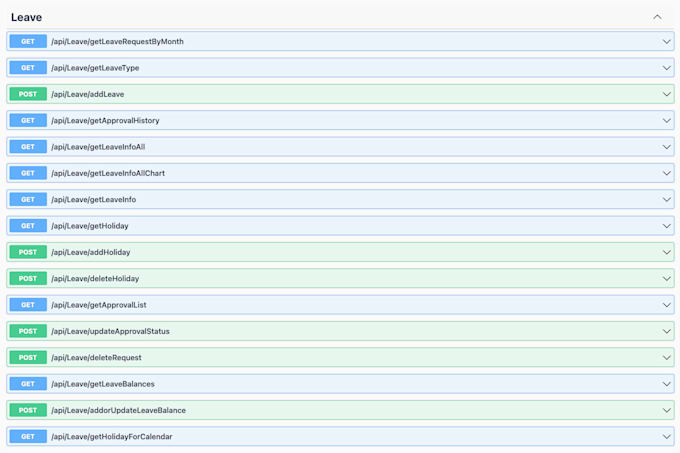Viewport: 680px width, 453px height.
Task: Open path /api/Leave/getHoliday
Action: [x=90, y=226]
